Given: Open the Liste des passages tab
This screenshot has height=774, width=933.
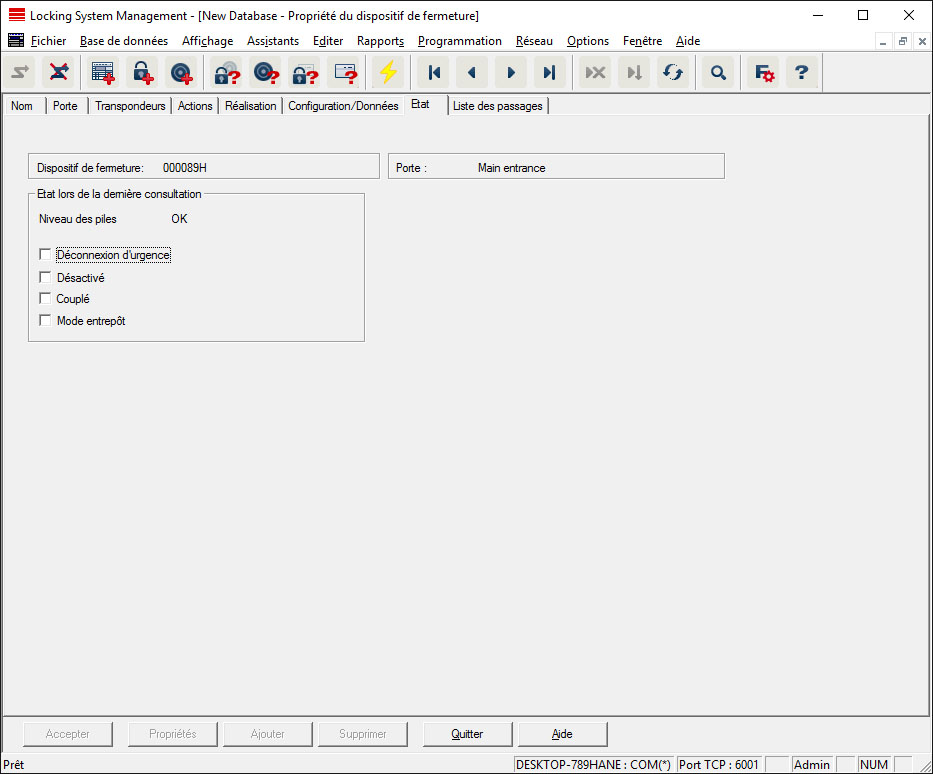Looking at the screenshot, I should tap(497, 106).
